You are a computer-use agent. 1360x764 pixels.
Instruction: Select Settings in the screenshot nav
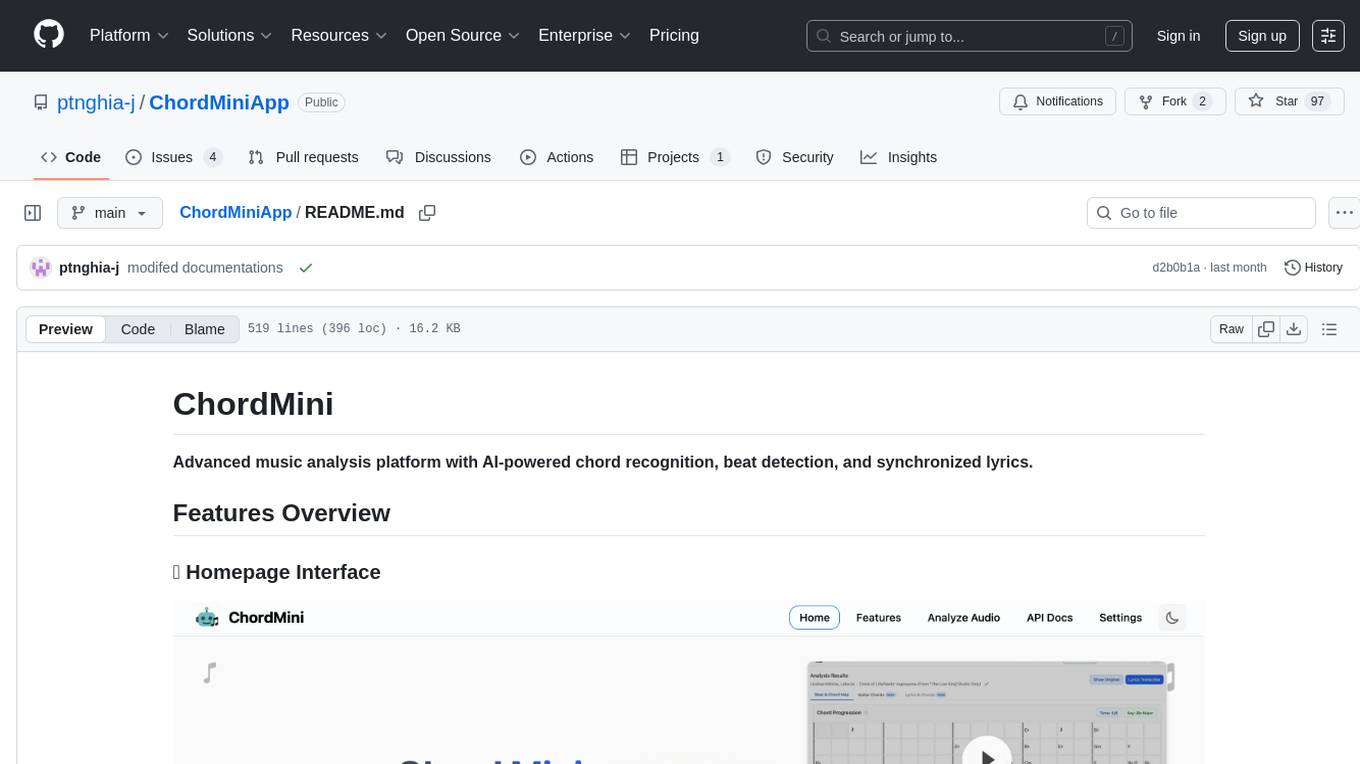[1120, 617]
